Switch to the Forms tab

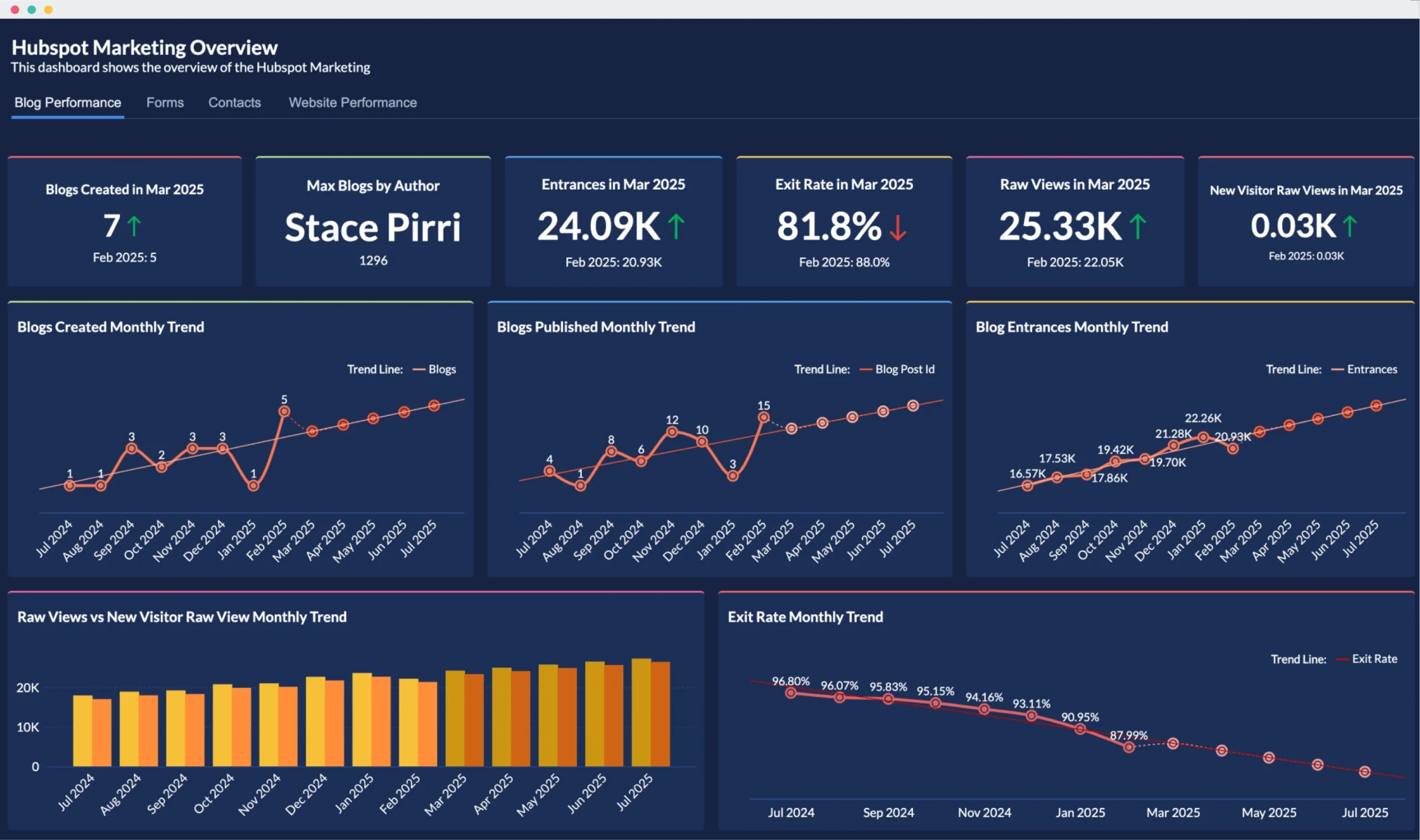point(165,103)
